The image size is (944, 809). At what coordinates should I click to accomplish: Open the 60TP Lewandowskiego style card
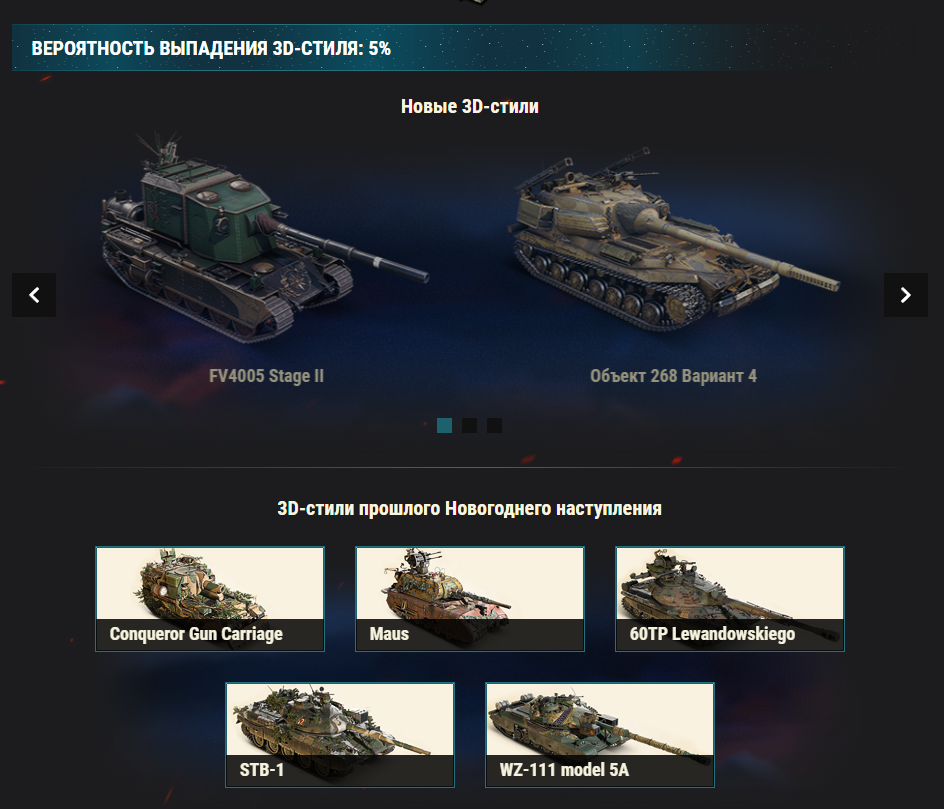730,599
